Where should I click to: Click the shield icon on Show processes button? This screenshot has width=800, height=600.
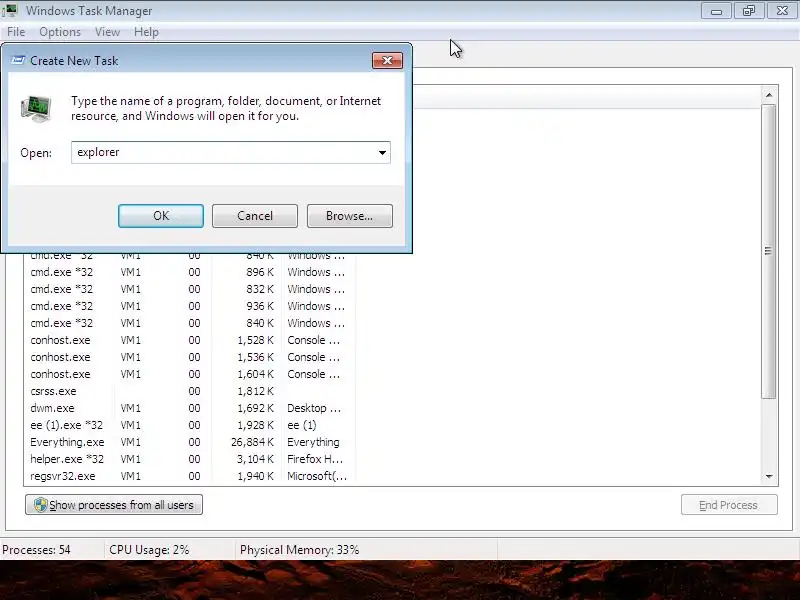tap(40, 505)
